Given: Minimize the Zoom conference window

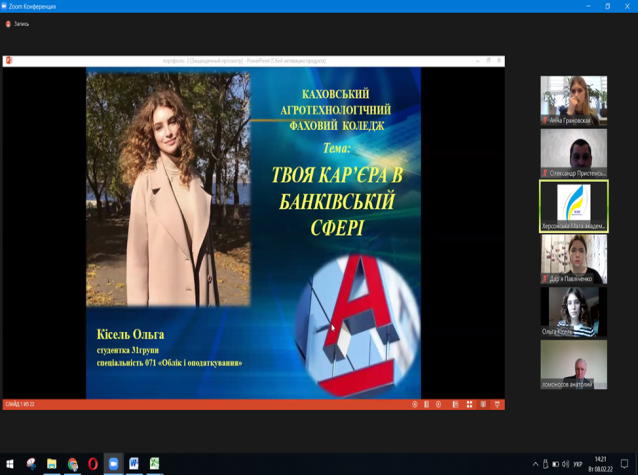Looking at the screenshot, I should coord(588,6).
